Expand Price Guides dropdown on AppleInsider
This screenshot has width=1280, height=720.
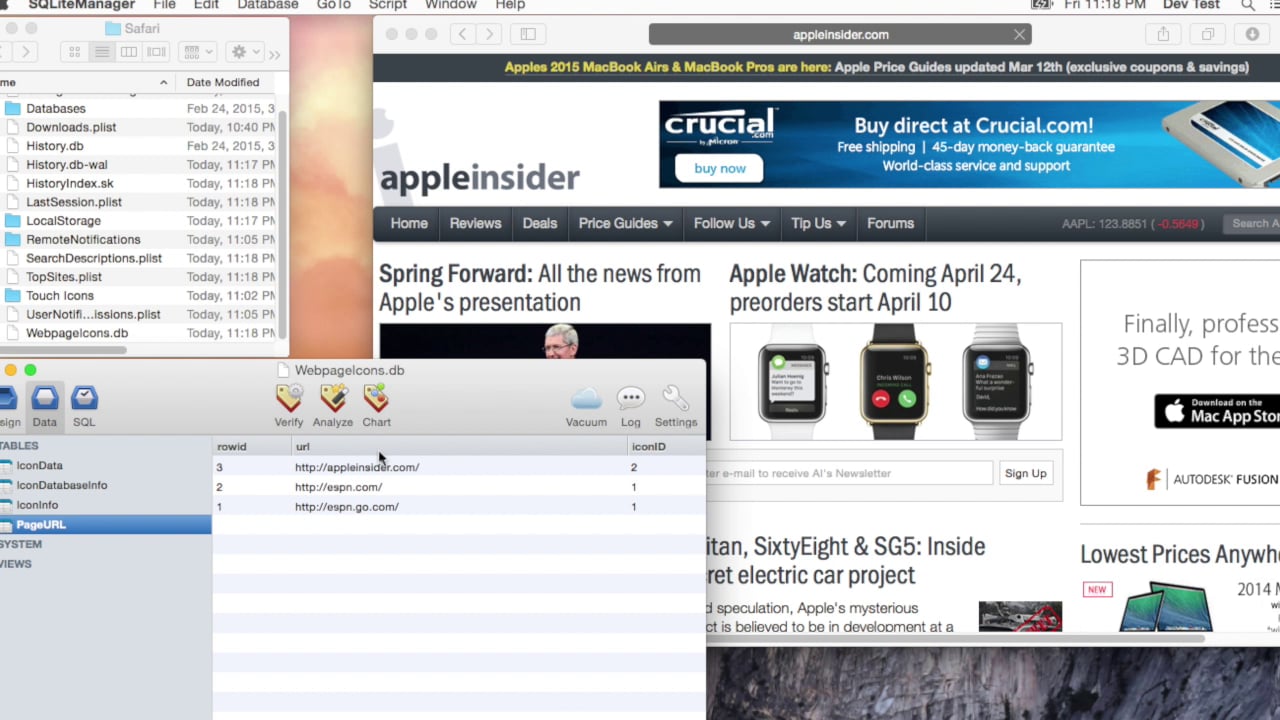625,223
